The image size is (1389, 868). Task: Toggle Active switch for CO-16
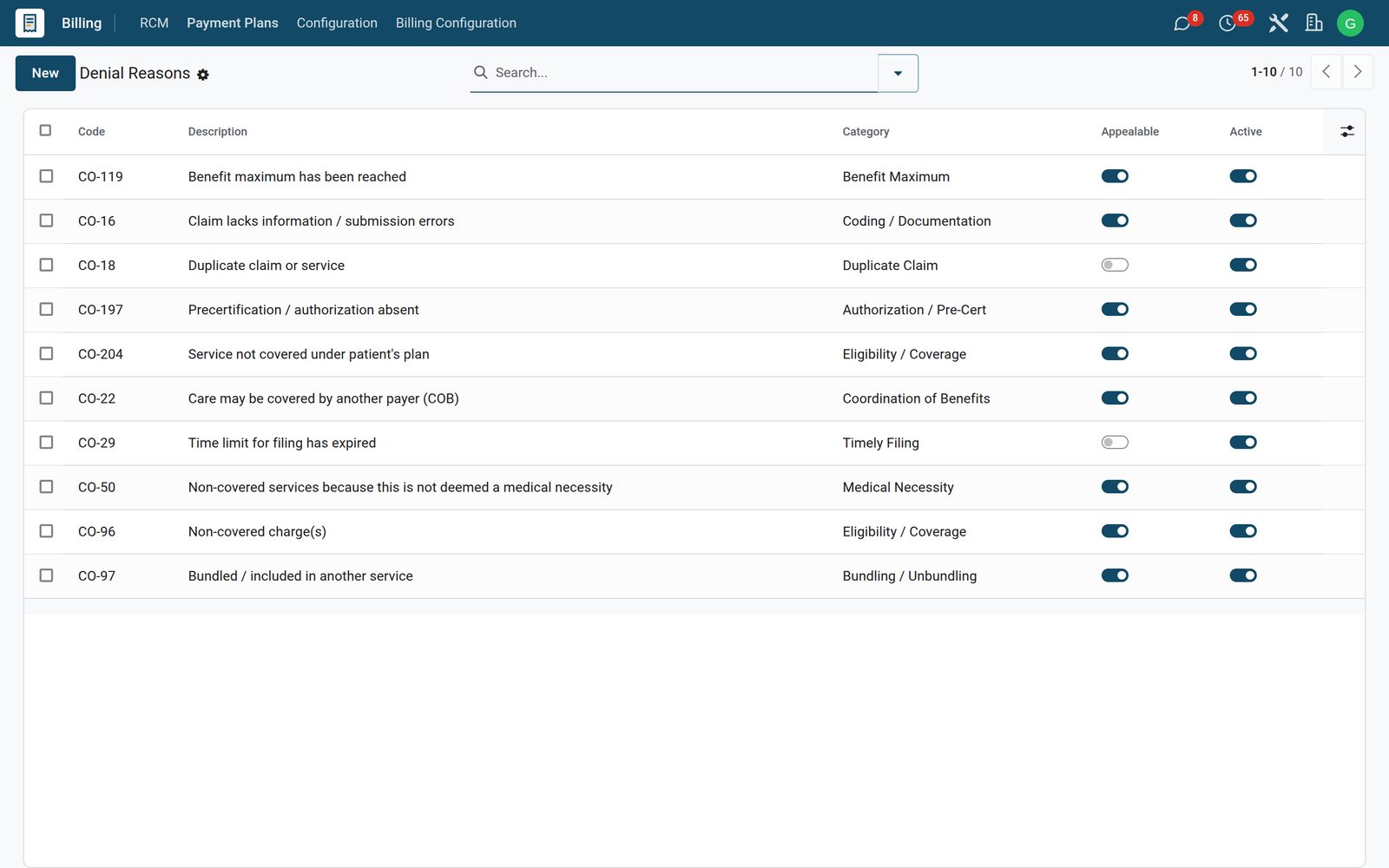1243,220
